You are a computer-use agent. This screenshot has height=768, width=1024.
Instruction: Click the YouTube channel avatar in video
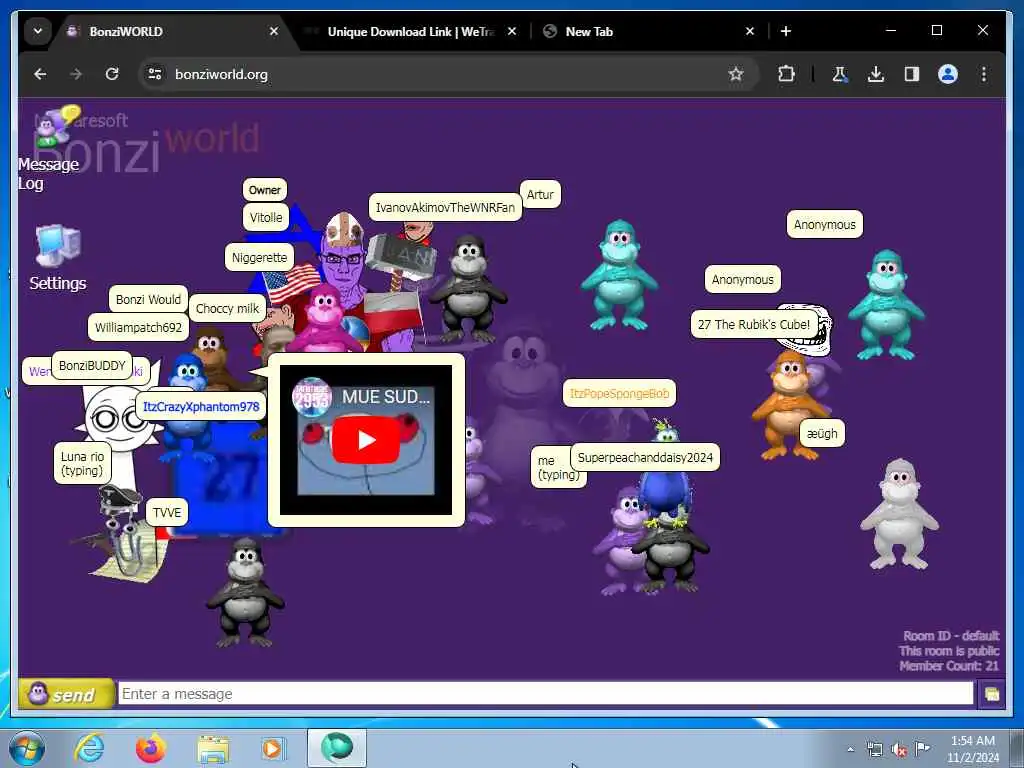[x=312, y=396]
